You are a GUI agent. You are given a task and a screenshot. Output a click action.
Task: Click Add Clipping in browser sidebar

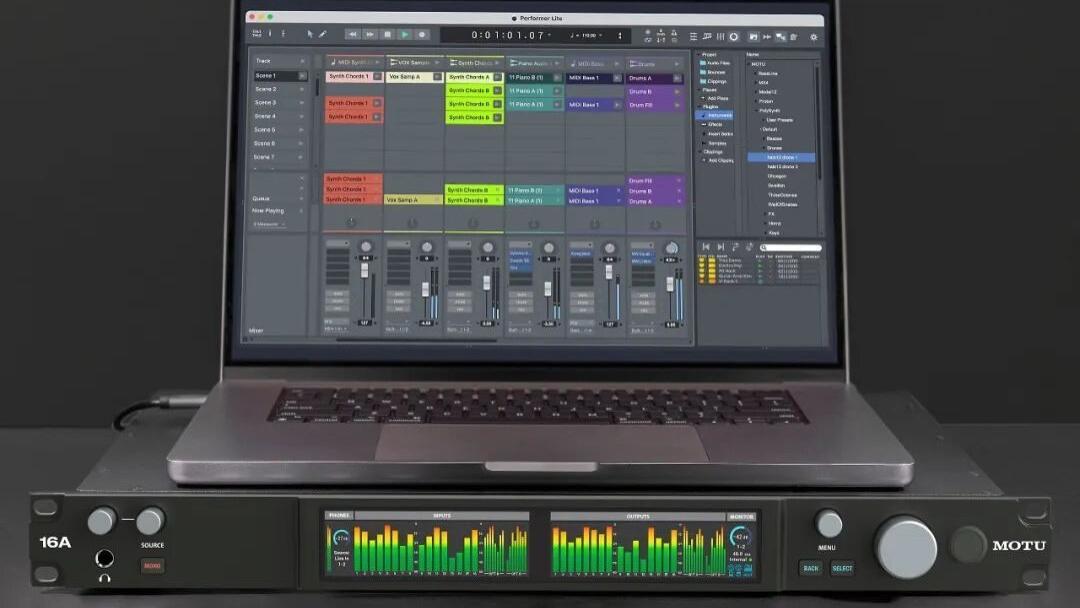click(x=719, y=160)
